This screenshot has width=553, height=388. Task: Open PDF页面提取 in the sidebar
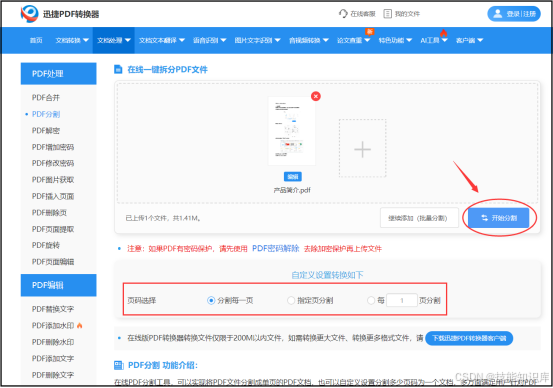53,229
